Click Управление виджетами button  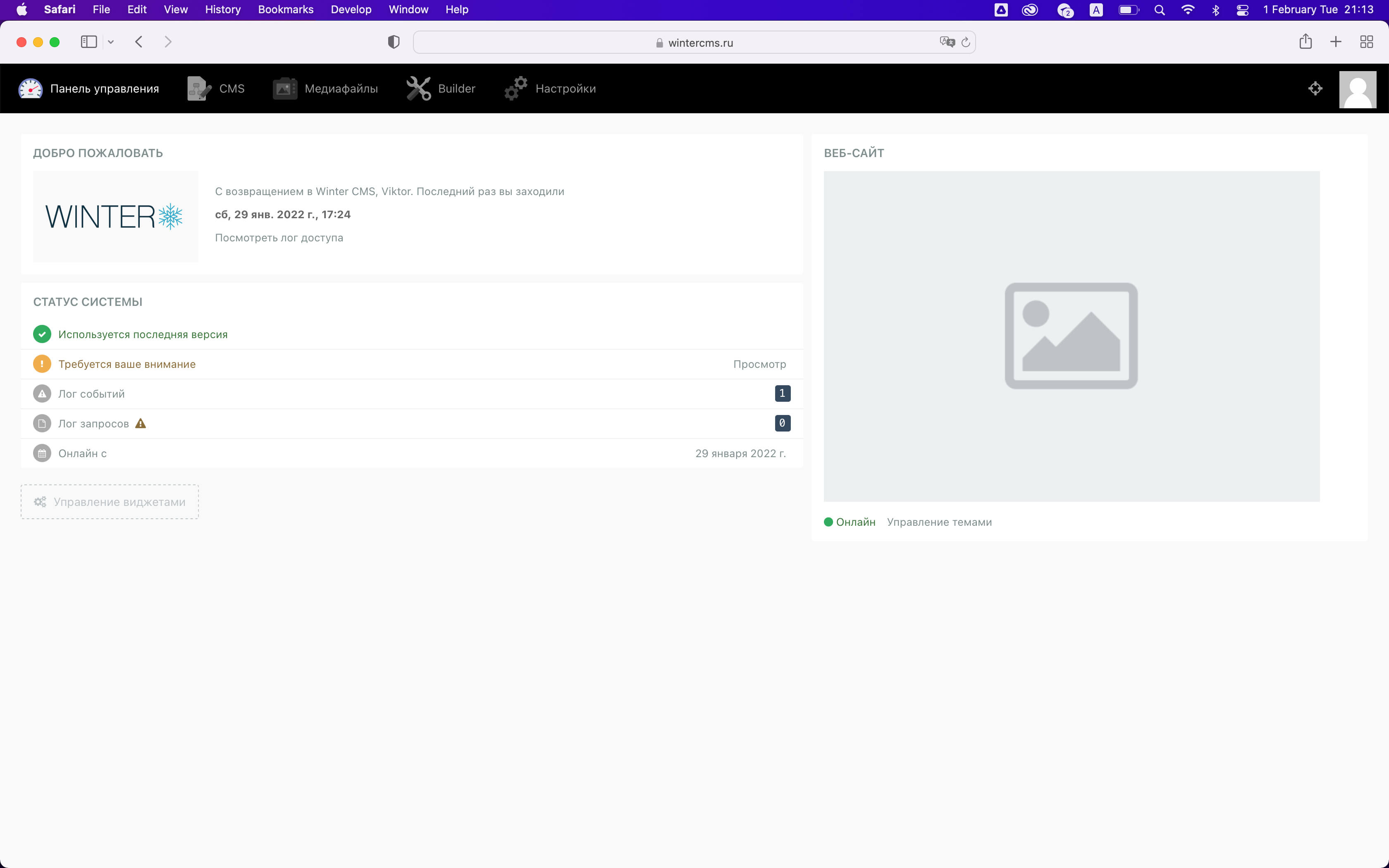point(109,501)
